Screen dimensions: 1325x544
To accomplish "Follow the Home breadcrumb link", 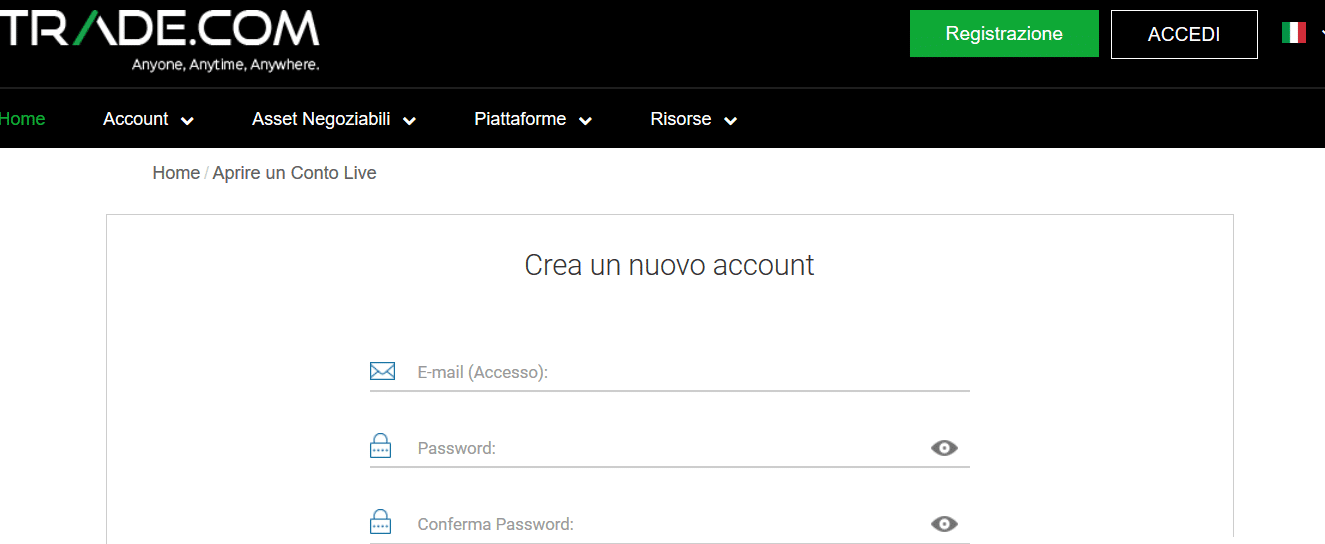I will [176, 173].
